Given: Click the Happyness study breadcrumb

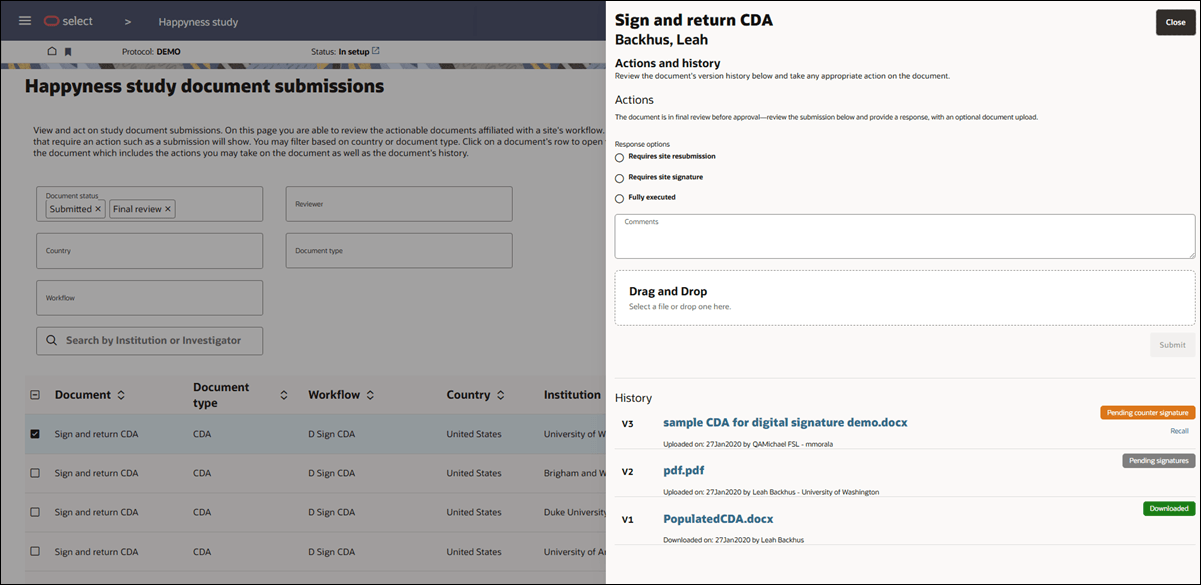Looking at the screenshot, I should point(197,21).
